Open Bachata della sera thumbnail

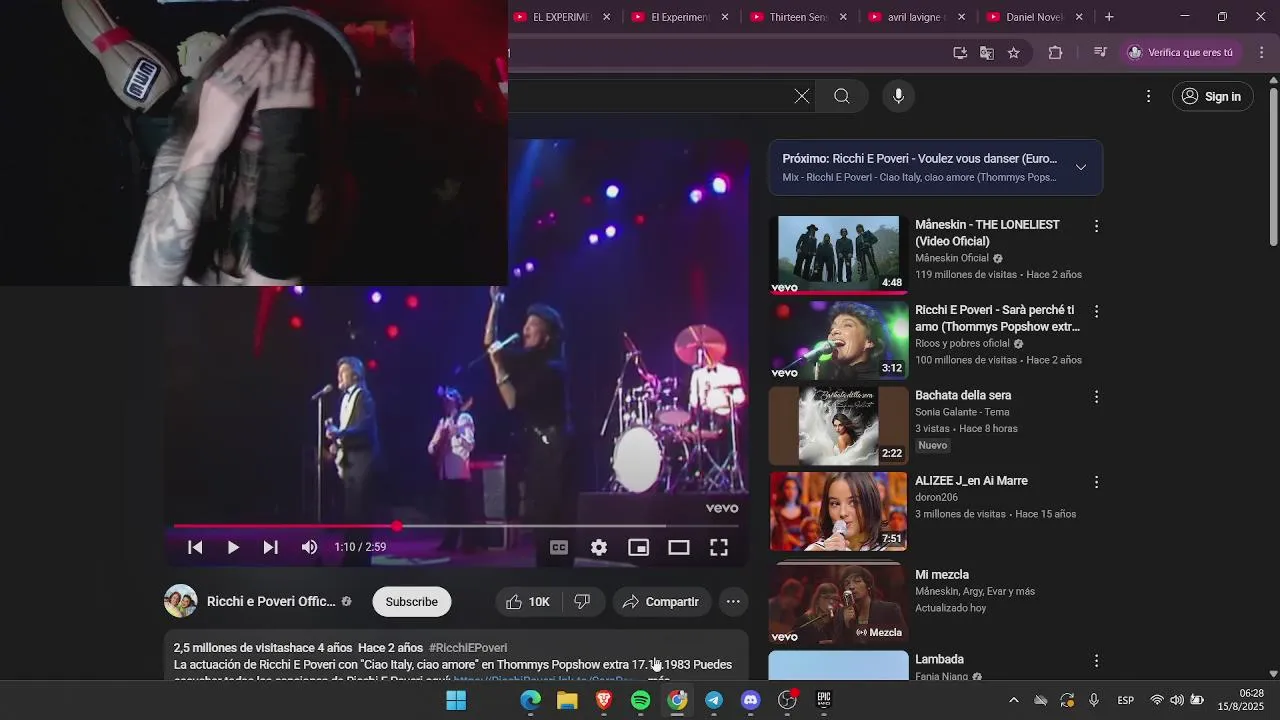pos(838,425)
